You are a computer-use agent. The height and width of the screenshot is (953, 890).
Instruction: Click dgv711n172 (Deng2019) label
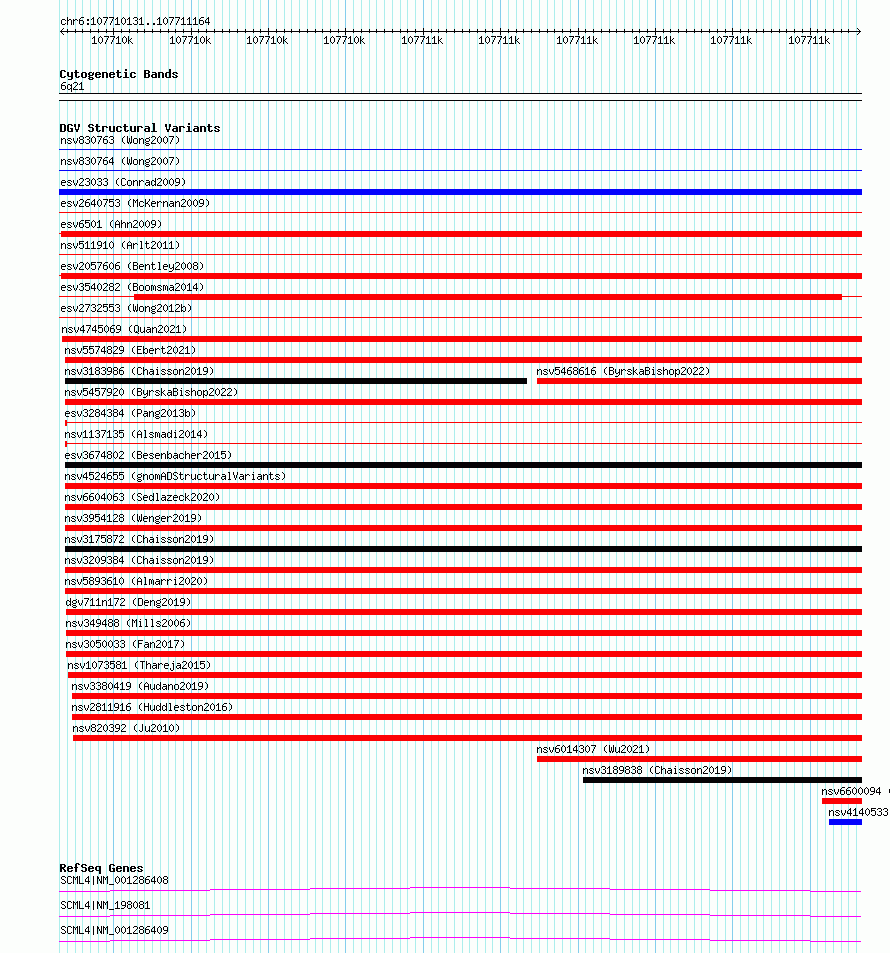pyautogui.click(x=128, y=602)
